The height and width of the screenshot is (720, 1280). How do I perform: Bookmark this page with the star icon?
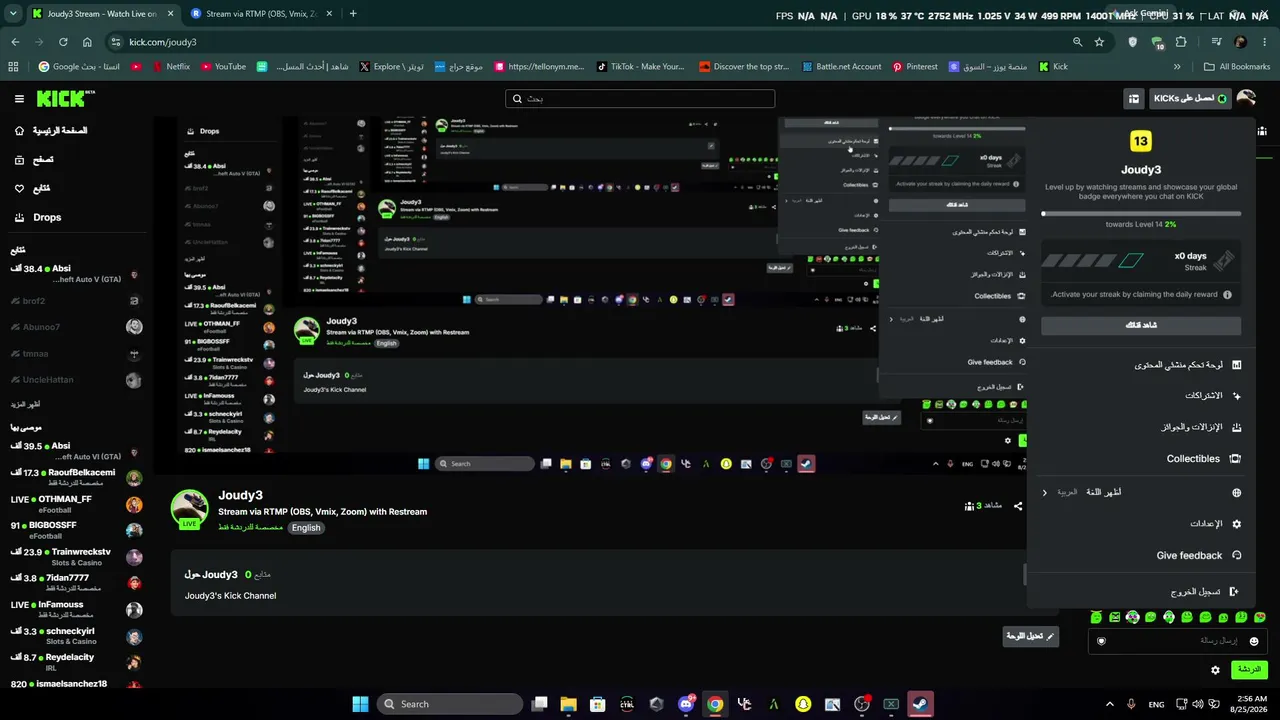click(x=1099, y=42)
